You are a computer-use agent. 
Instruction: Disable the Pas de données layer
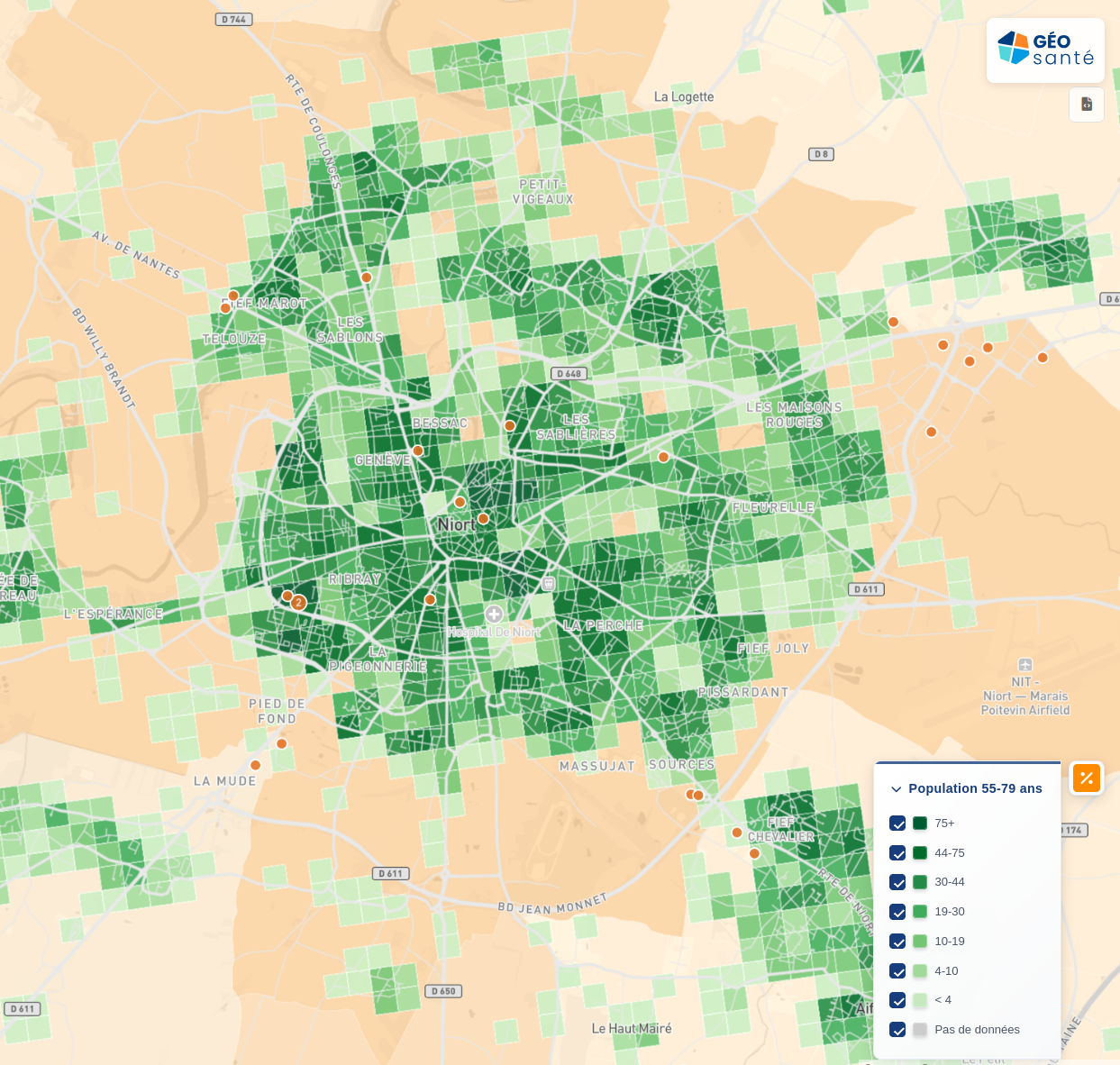[x=897, y=1029]
